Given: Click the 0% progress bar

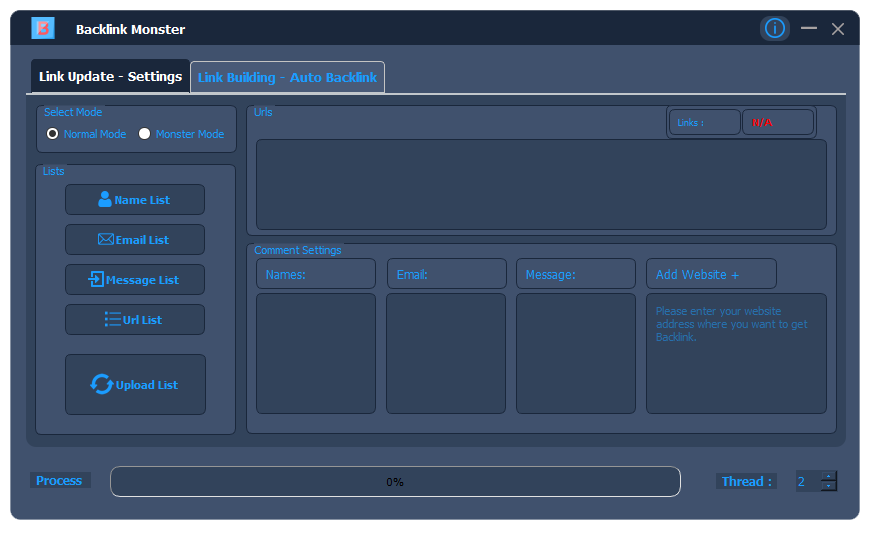Looking at the screenshot, I should coord(395,482).
